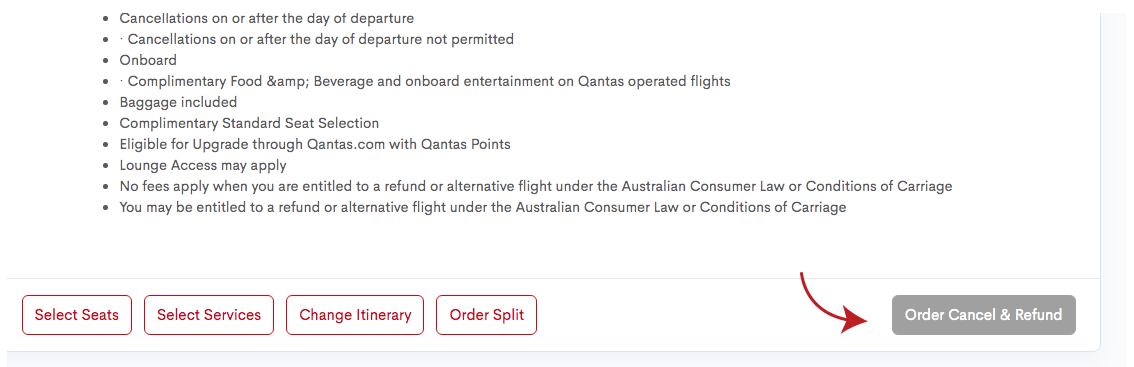Select the first Cancellations on day of departure line
This screenshot has width=1134, height=367.
click(267, 18)
